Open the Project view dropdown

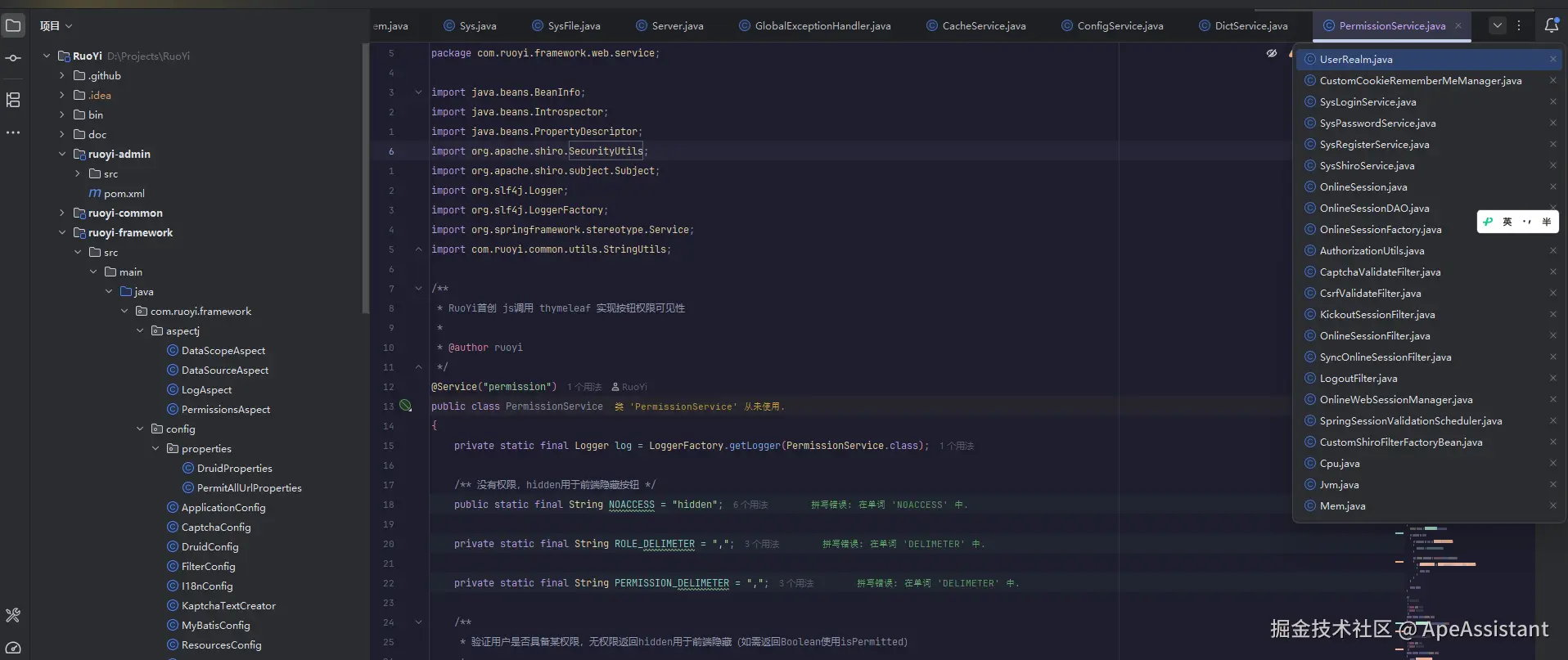56,25
